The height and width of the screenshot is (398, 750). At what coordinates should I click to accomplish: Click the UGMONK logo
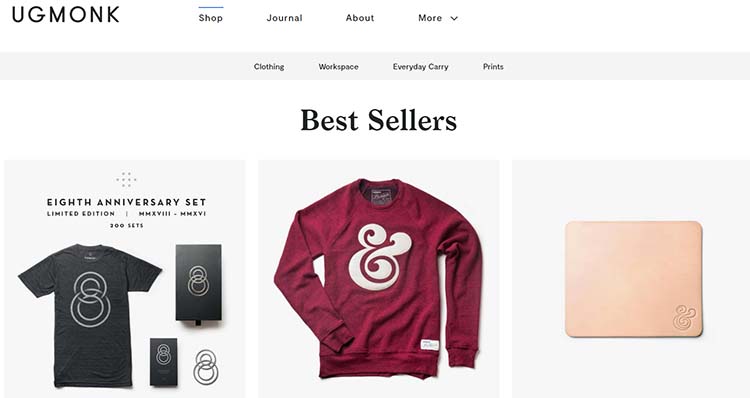click(x=66, y=14)
